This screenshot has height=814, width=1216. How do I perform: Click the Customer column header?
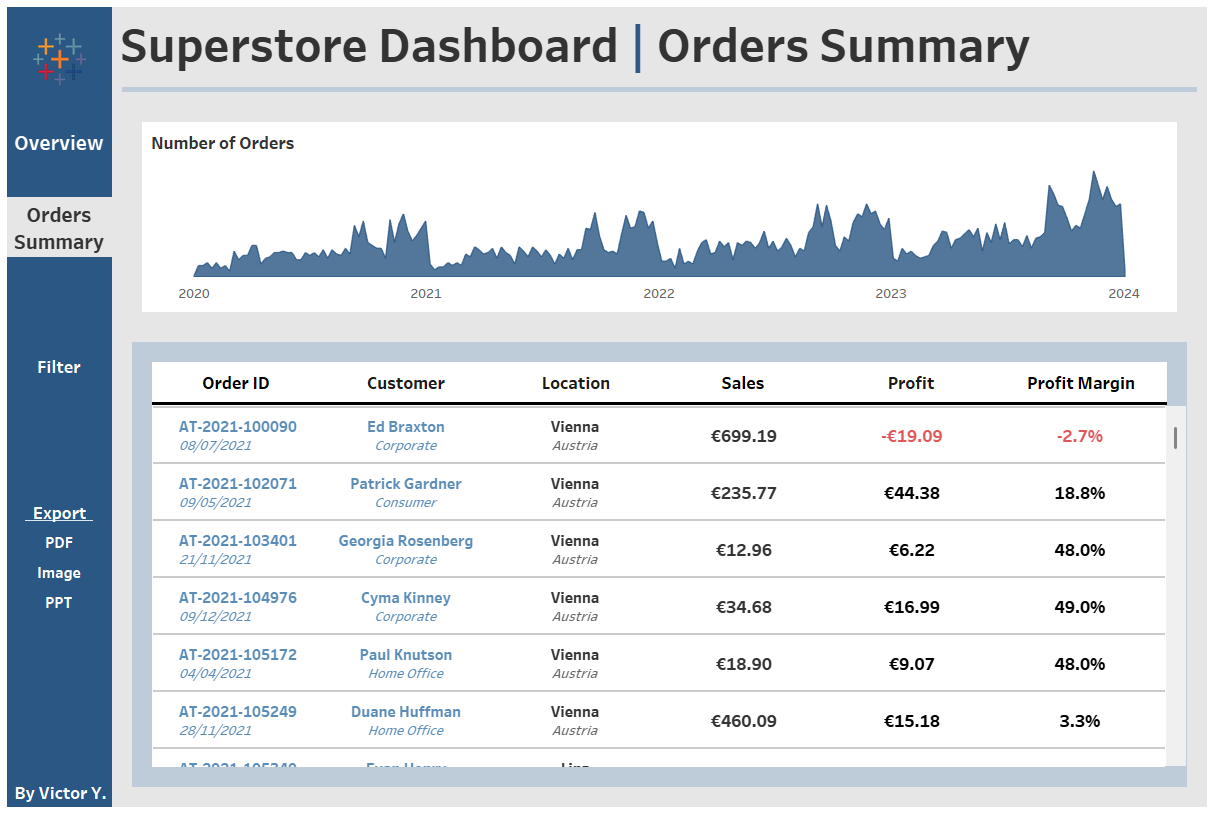[405, 383]
